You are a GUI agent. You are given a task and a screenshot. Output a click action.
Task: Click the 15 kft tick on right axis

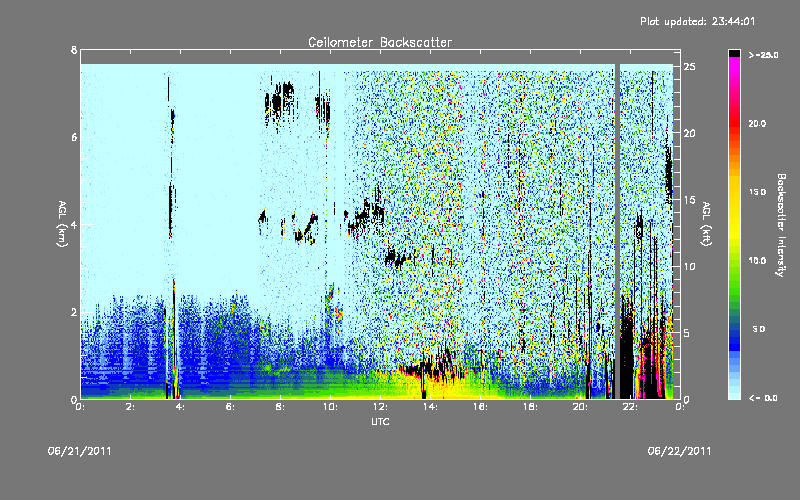pos(690,200)
